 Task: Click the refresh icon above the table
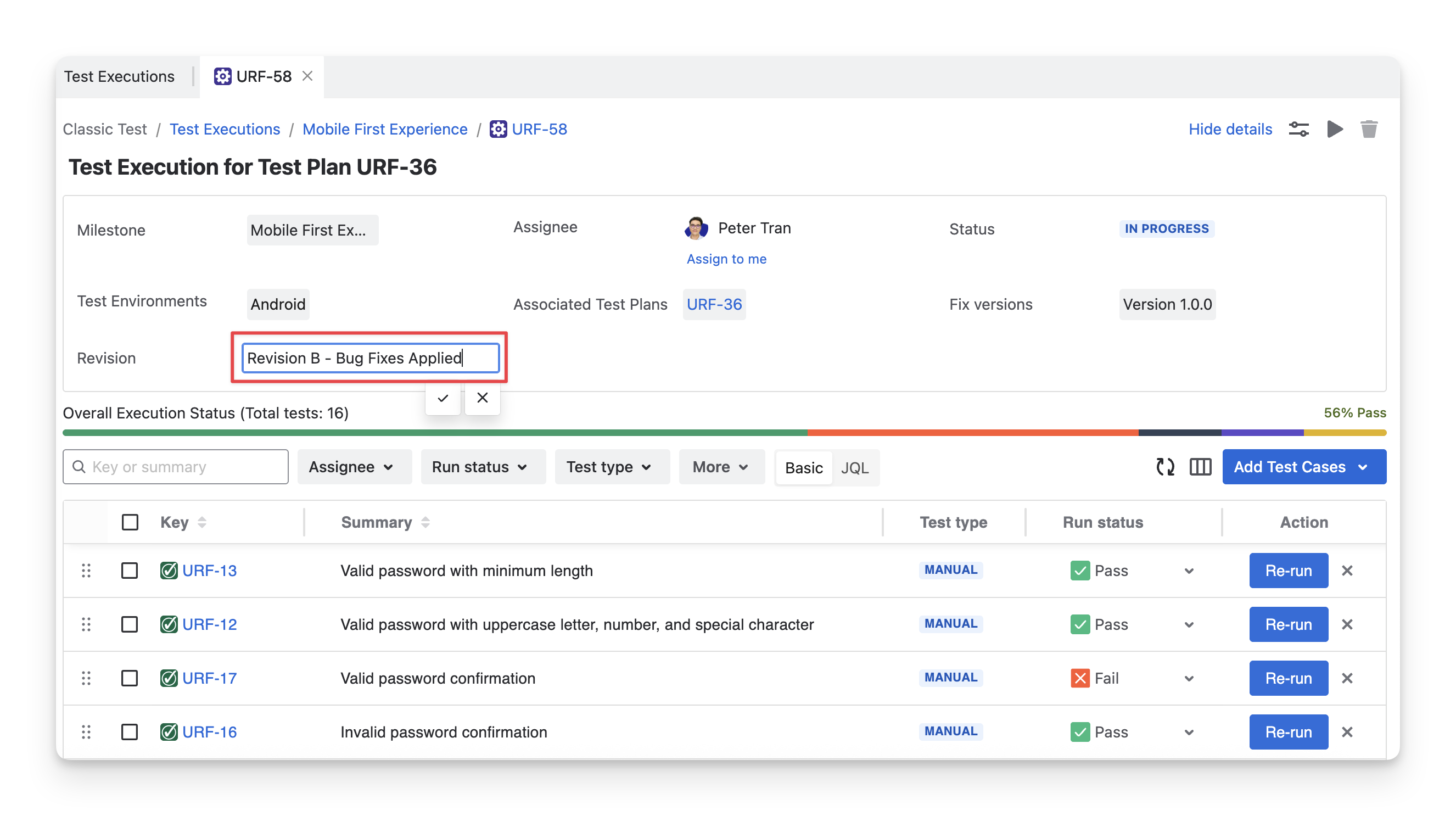[x=1165, y=467]
